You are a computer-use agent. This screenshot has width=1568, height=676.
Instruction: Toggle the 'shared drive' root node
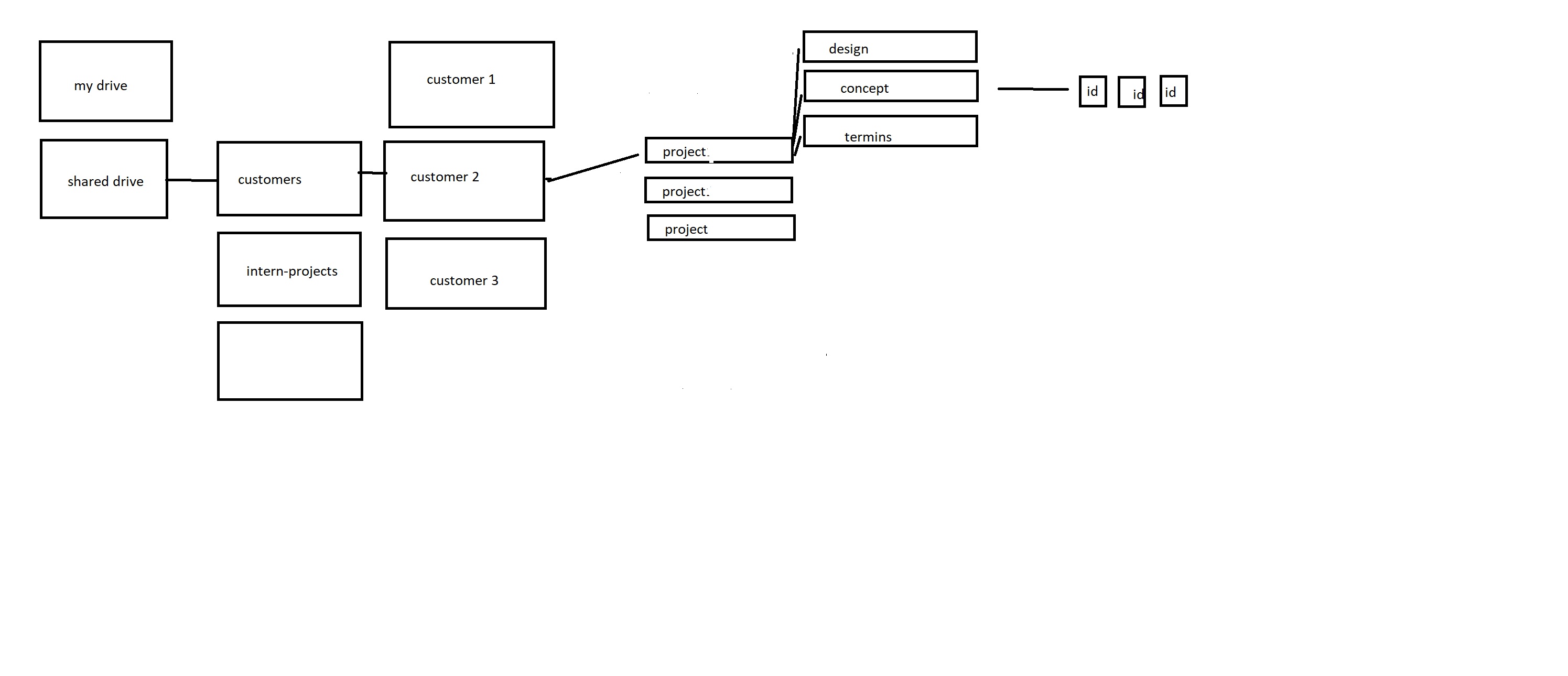point(104,180)
